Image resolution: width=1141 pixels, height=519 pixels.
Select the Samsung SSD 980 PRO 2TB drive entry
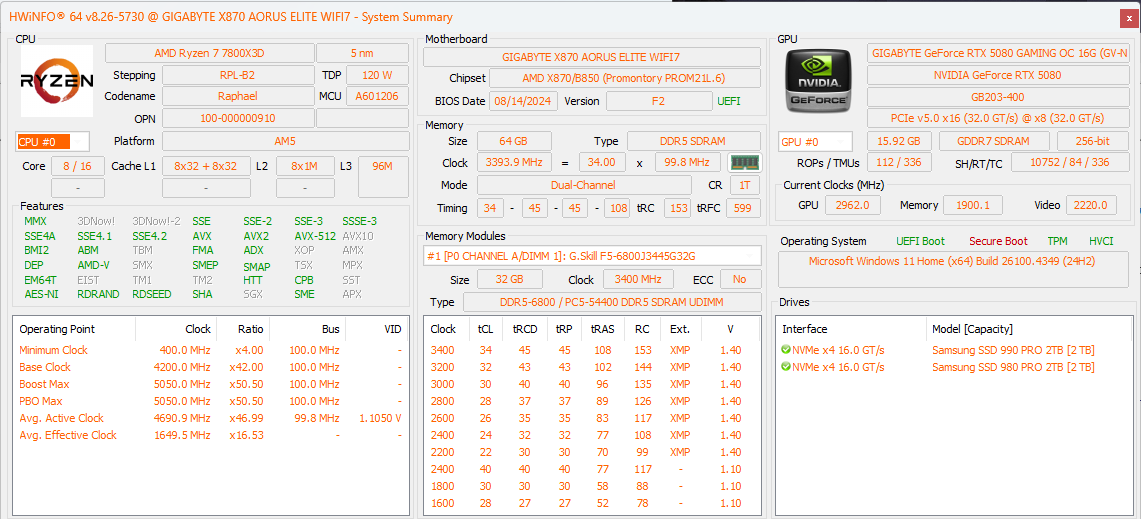[954, 367]
